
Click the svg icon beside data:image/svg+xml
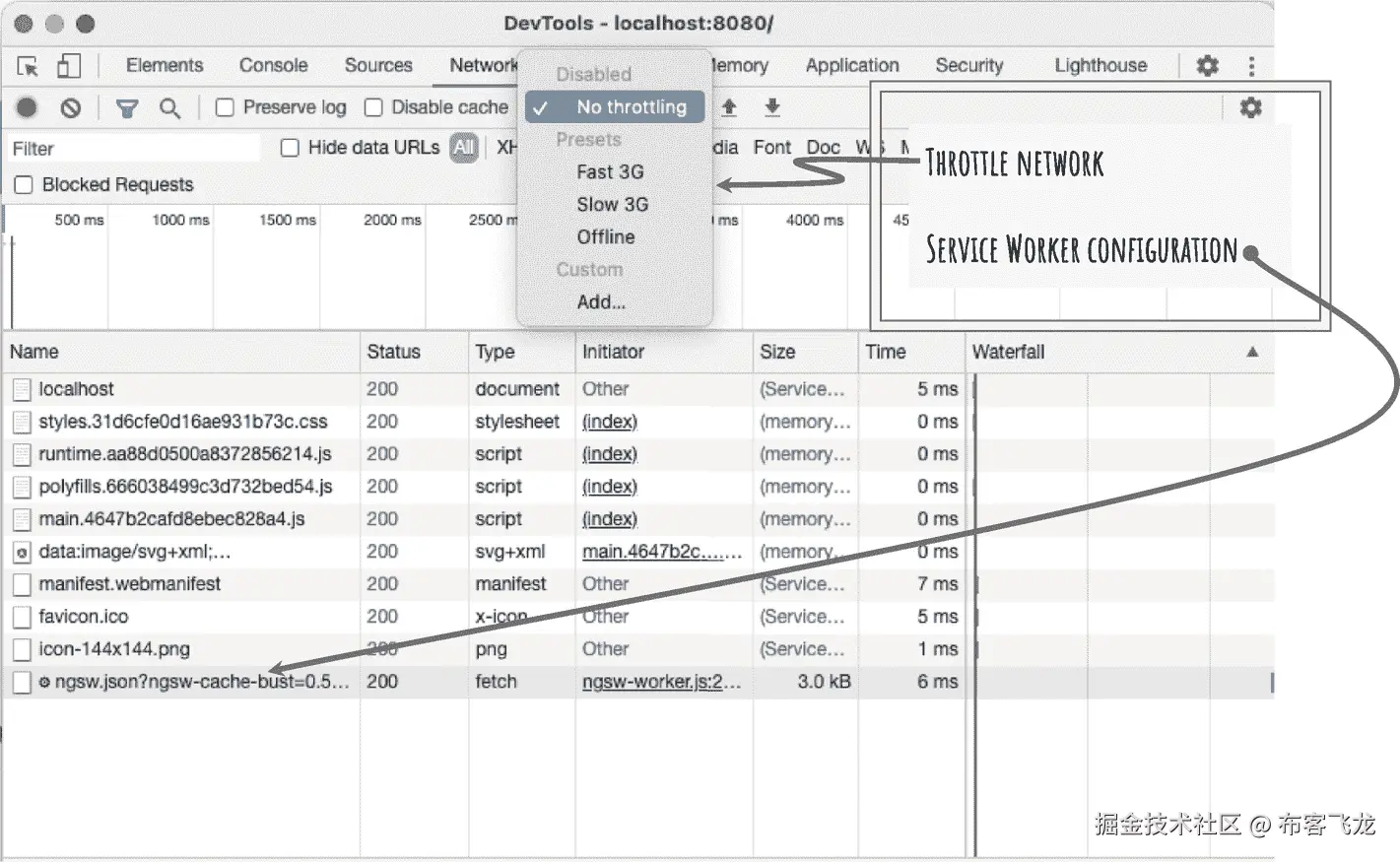[x=22, y=553]
